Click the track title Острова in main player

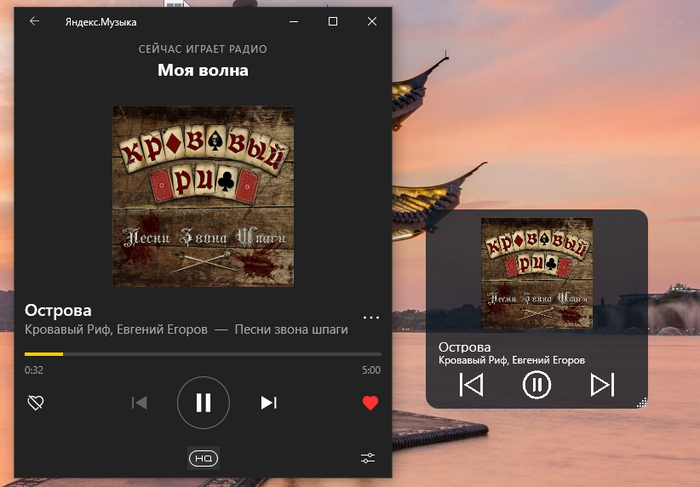(58, 310)
